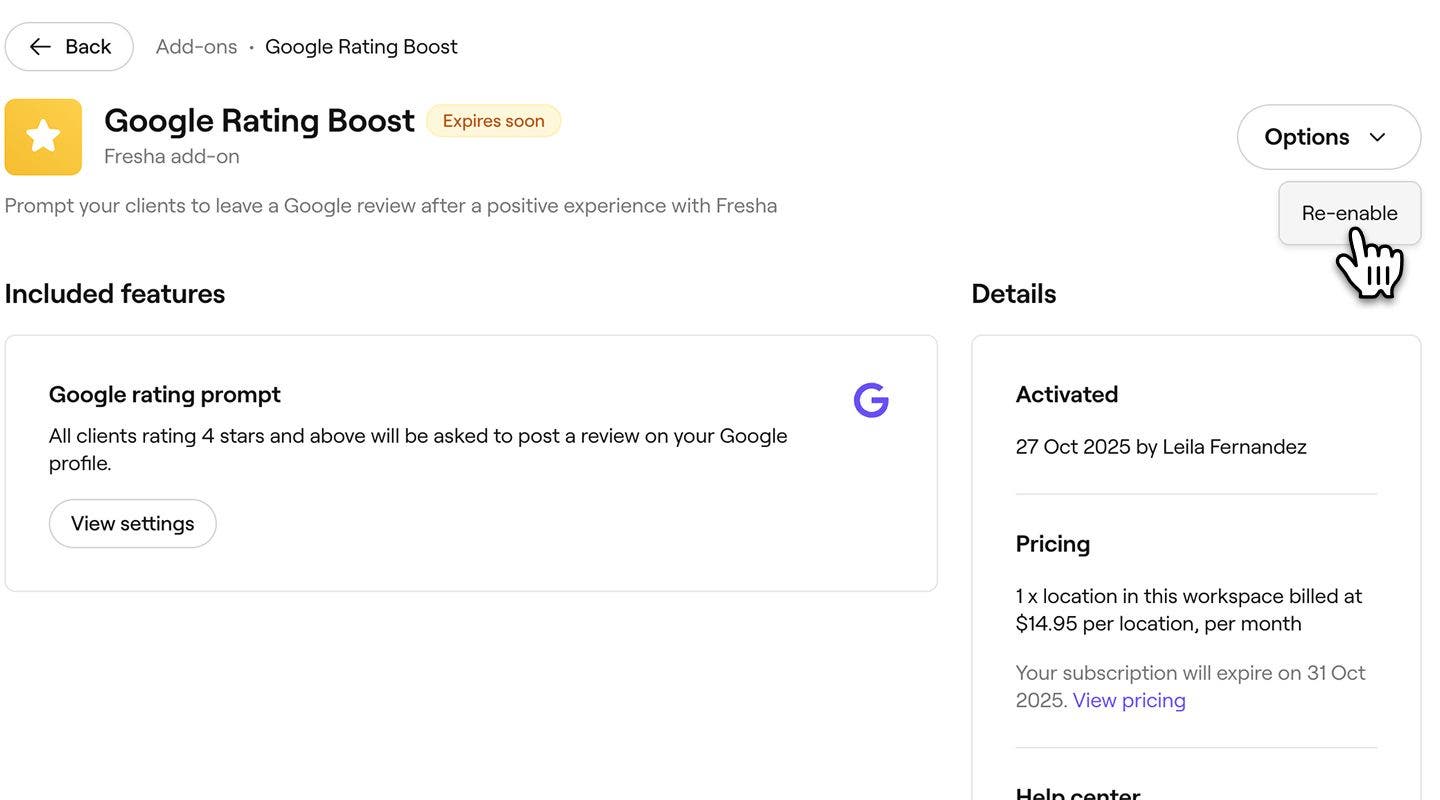Click the Google rating prompt feature title

(x=165, y=395)
